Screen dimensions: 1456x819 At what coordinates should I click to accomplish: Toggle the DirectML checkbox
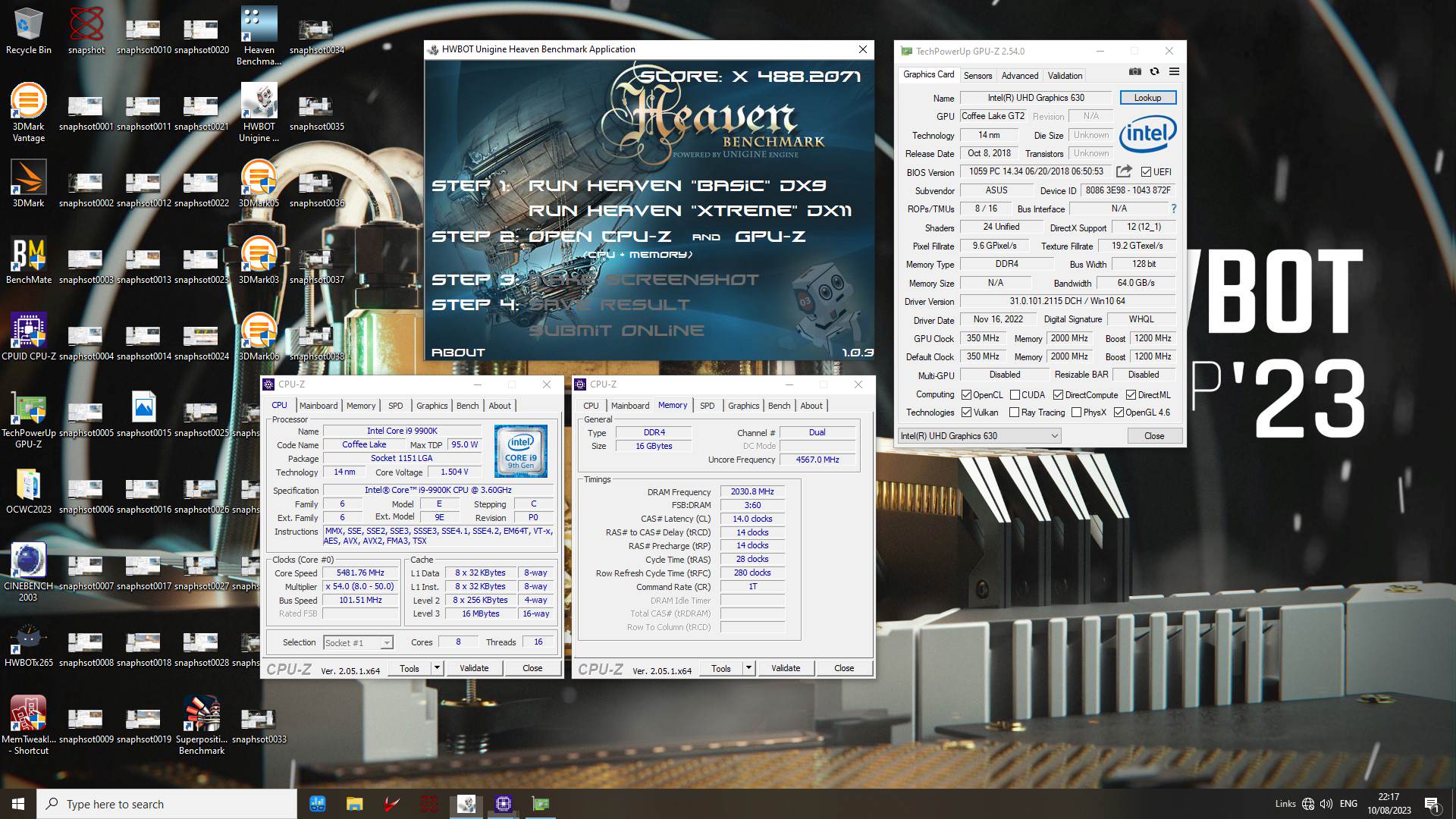tap(1131, 395)
